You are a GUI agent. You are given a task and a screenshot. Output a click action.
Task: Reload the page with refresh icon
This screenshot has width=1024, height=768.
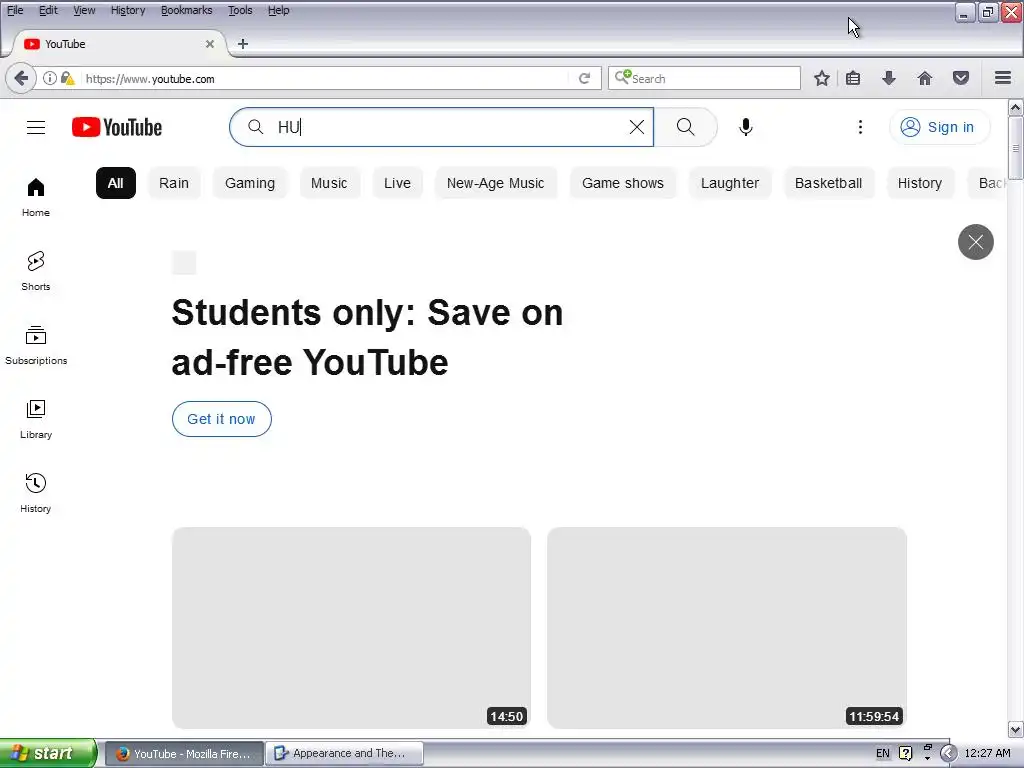tap(584, 78)
